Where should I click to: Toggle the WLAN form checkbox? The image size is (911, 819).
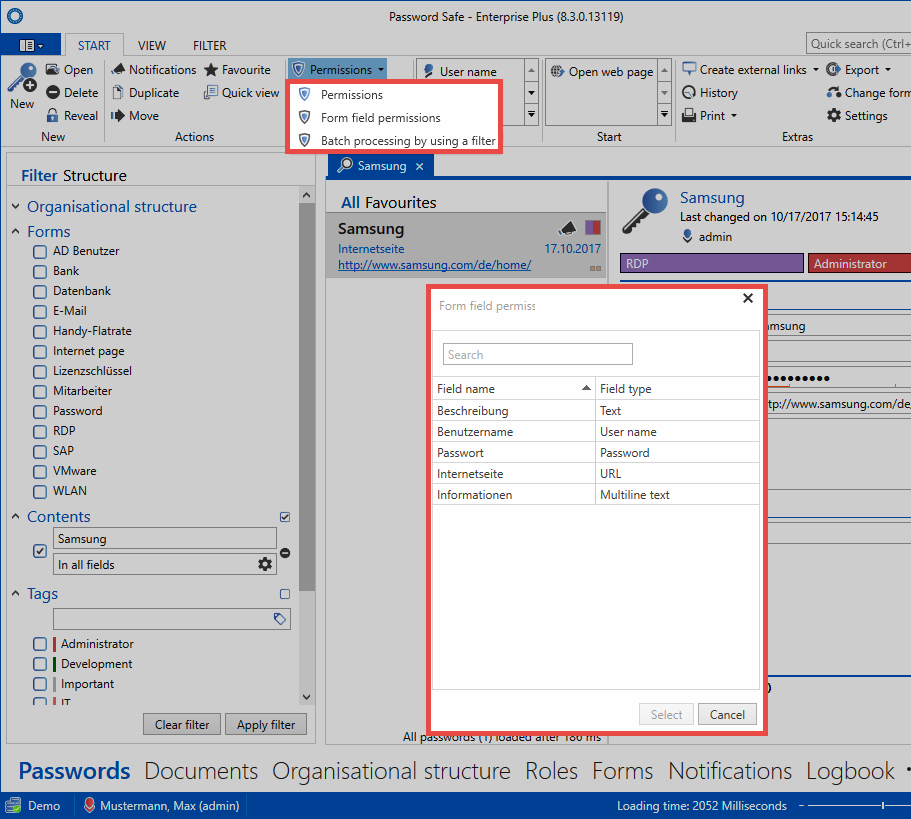pyautogui.click(x=40, y=492)
